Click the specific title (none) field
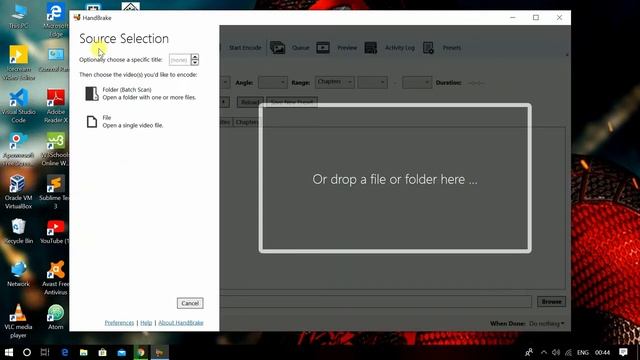This screenshot has height=360, width=640. 180,60
